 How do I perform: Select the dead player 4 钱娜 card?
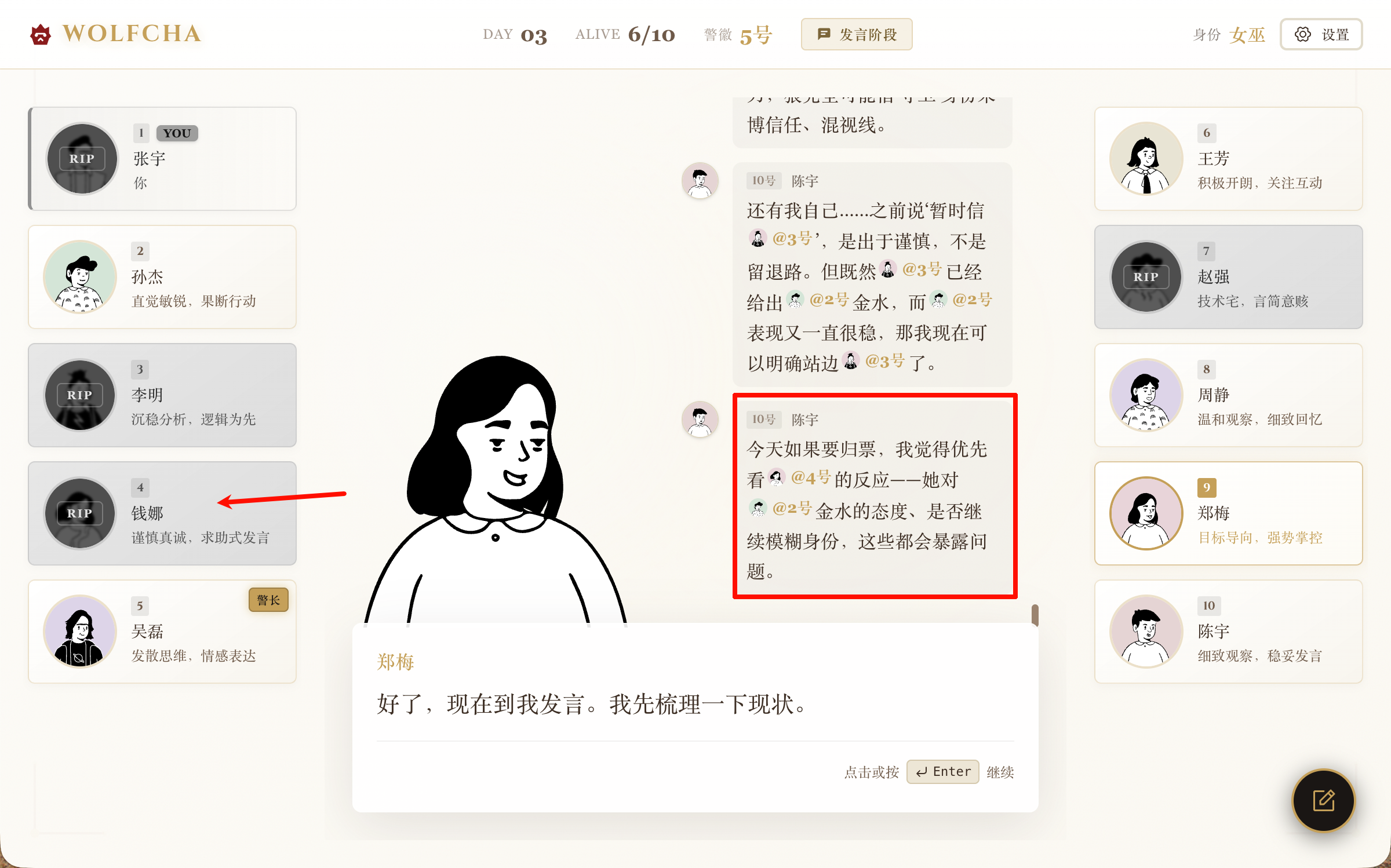point(162,513)
